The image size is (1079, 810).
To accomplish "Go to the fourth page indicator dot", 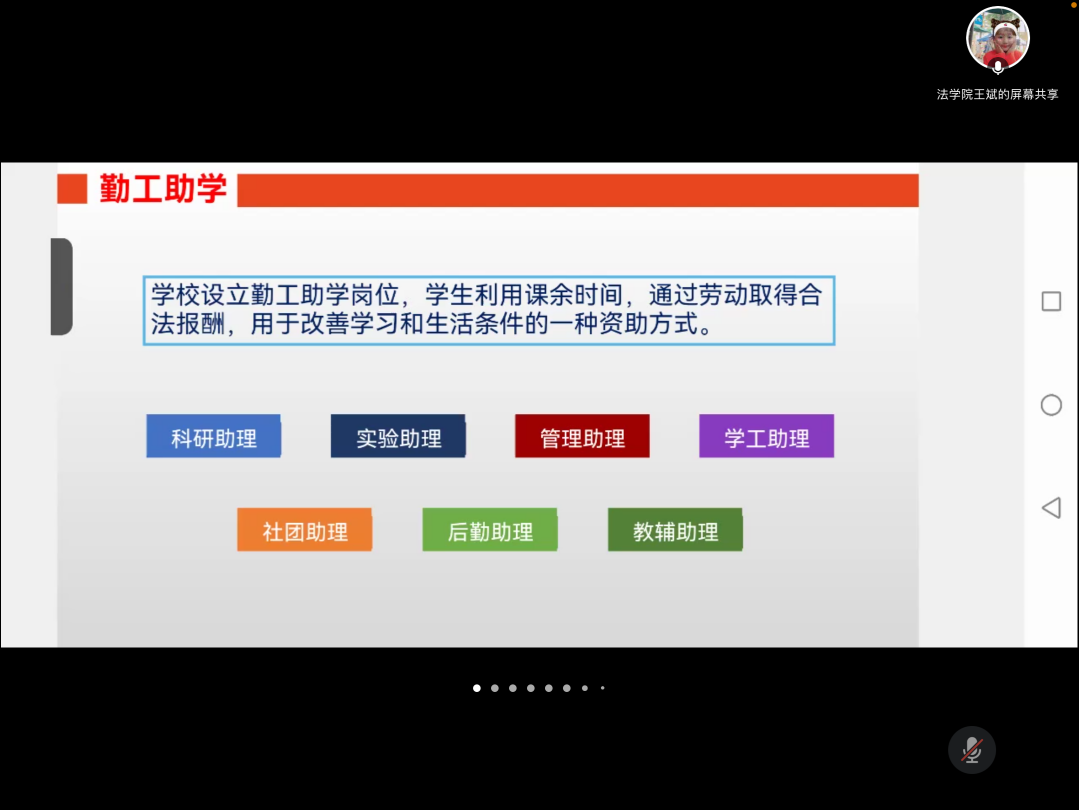I will [x=531, y=688].
